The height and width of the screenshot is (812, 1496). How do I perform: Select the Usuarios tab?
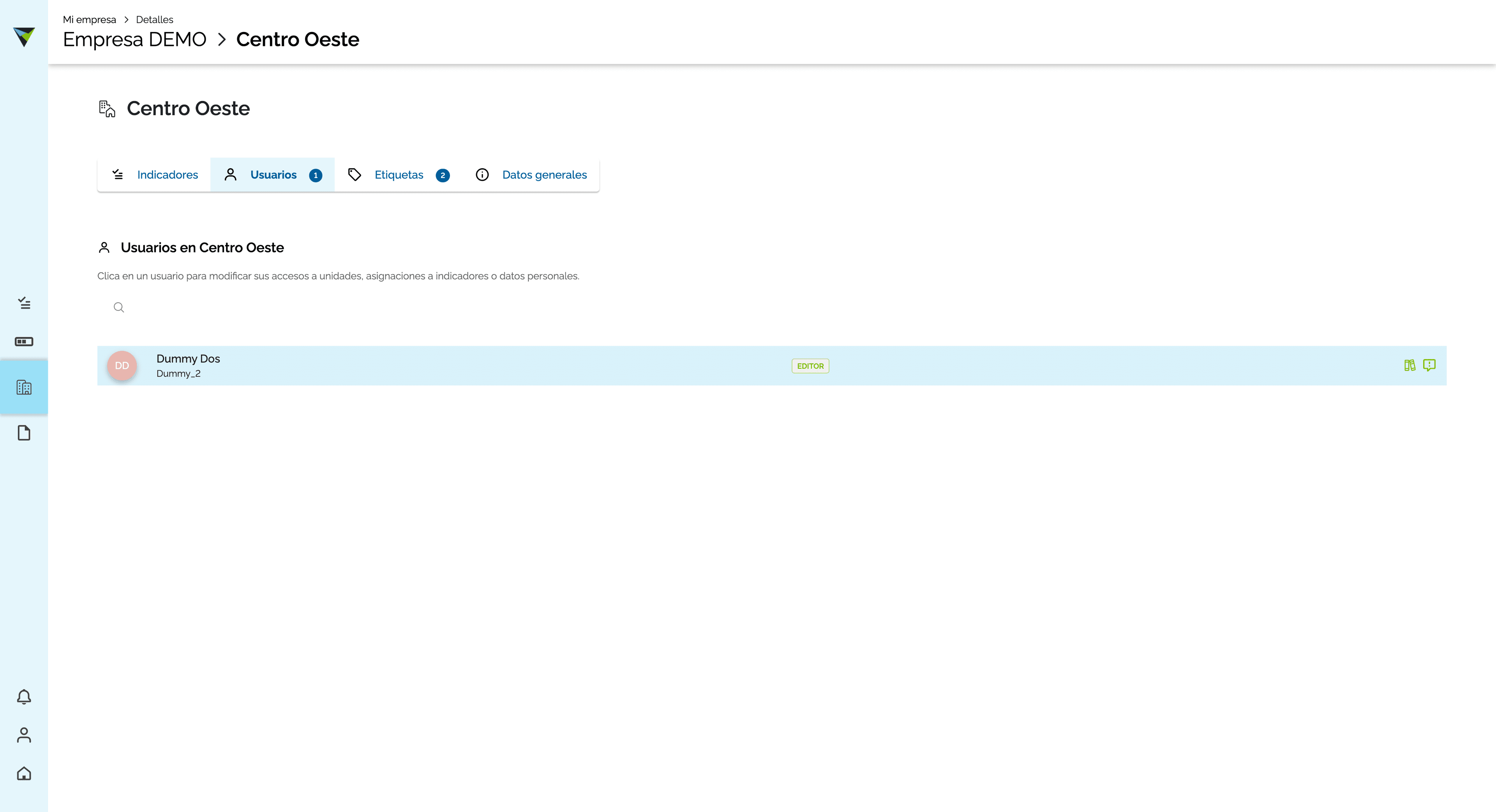point(272,175)
